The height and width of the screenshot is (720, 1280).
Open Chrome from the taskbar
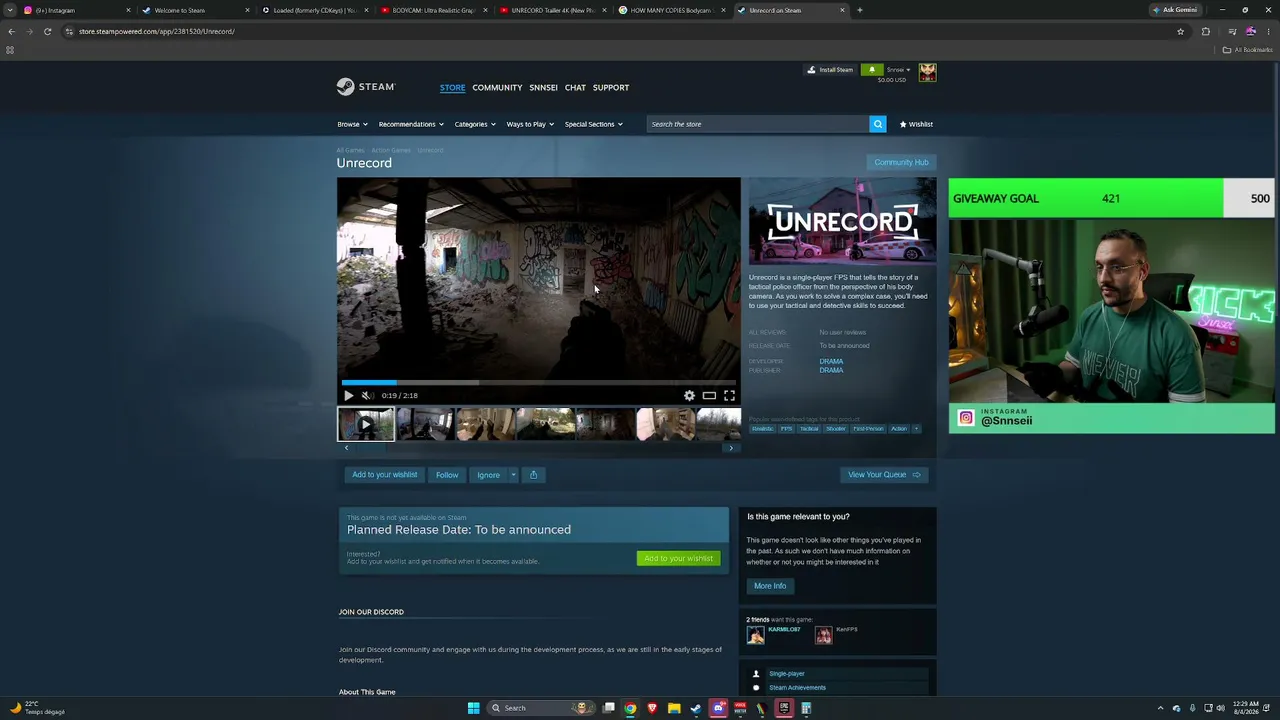coord(630,708)
